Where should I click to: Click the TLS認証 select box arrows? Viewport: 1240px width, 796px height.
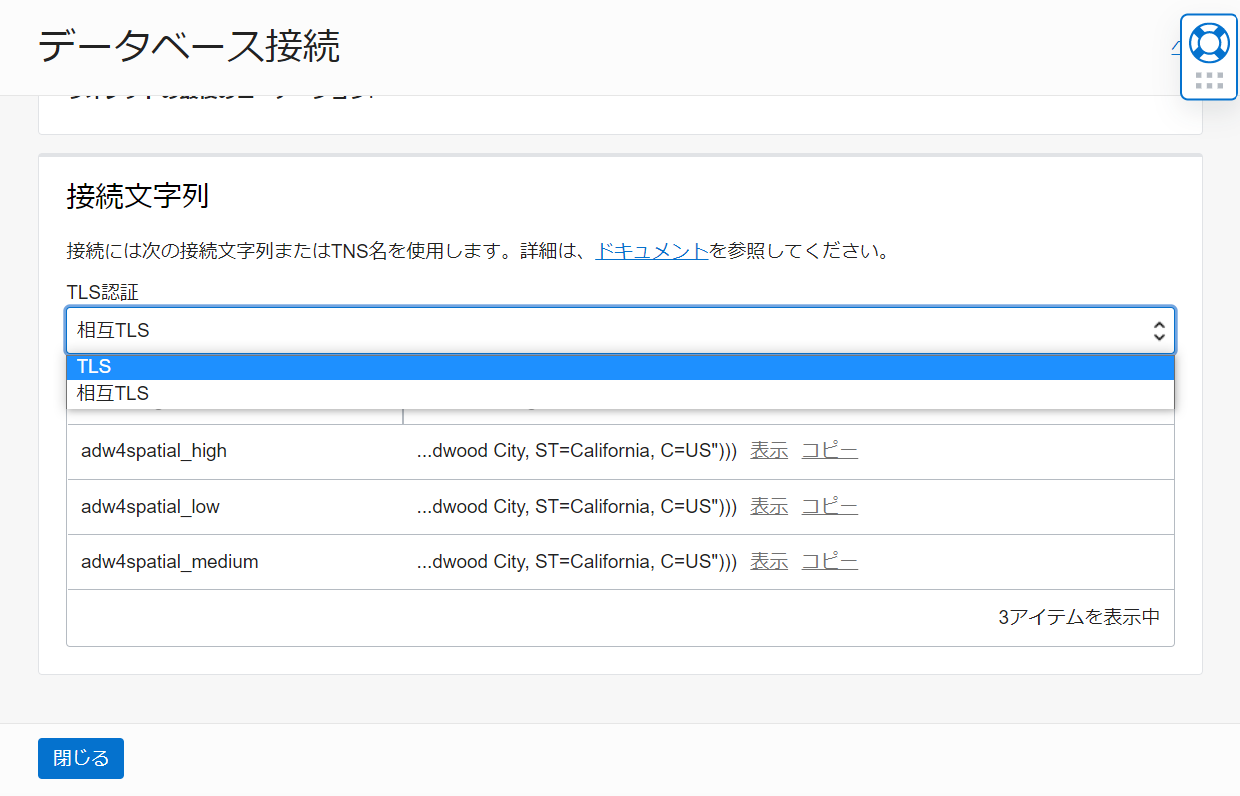tap(1158, 331)
